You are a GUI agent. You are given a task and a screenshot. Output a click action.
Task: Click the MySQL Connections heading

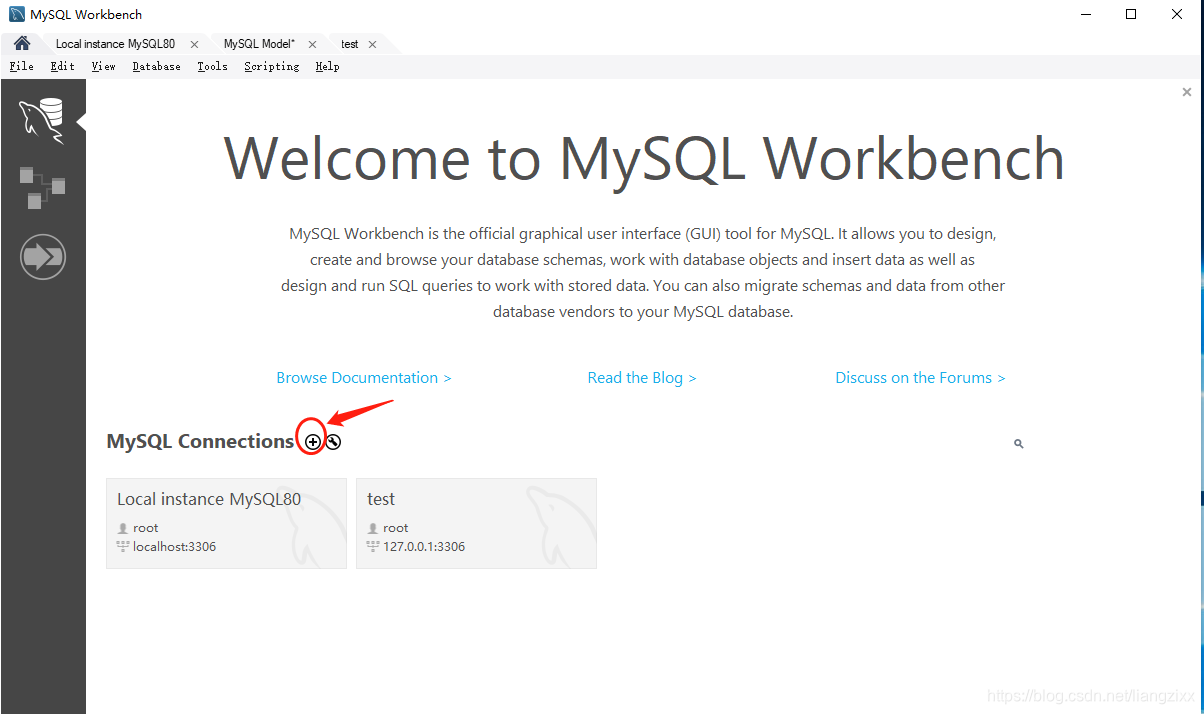click(200, 442)
